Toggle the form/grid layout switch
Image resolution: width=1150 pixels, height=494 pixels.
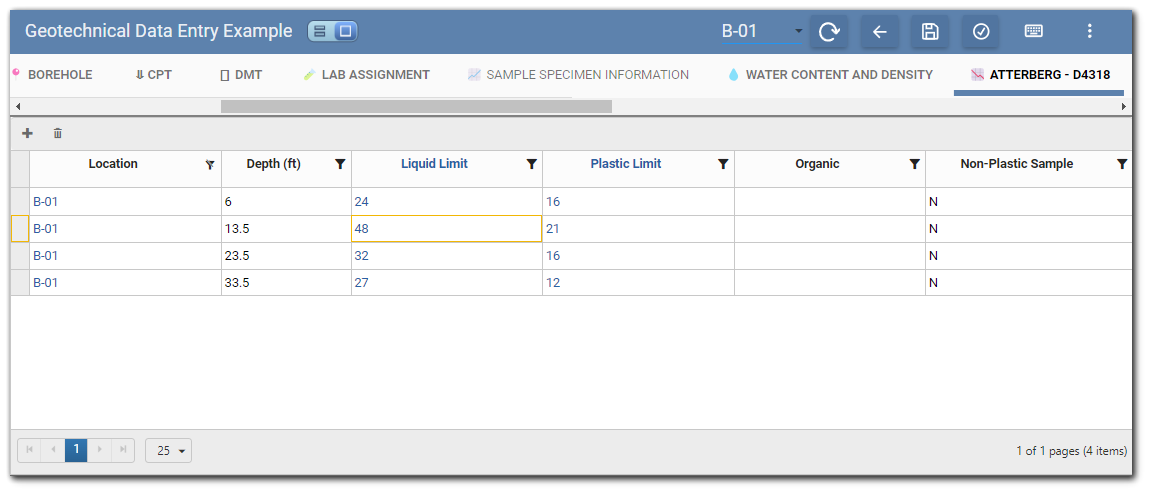pyautogui.click(x=332, y=31)
